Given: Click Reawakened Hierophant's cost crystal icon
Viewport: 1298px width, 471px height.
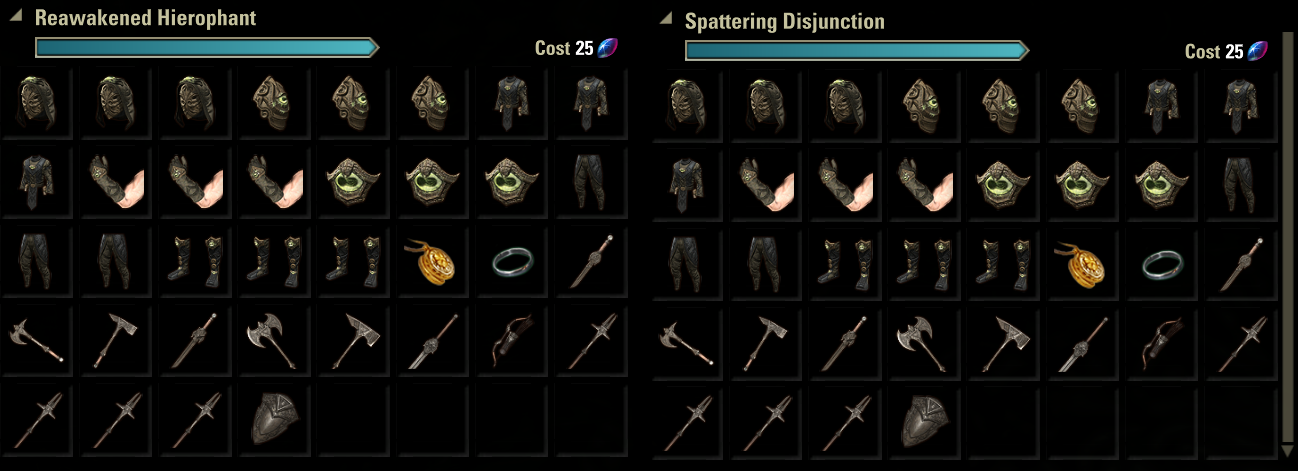Looking at the screenshot, I should pos(608,48).
